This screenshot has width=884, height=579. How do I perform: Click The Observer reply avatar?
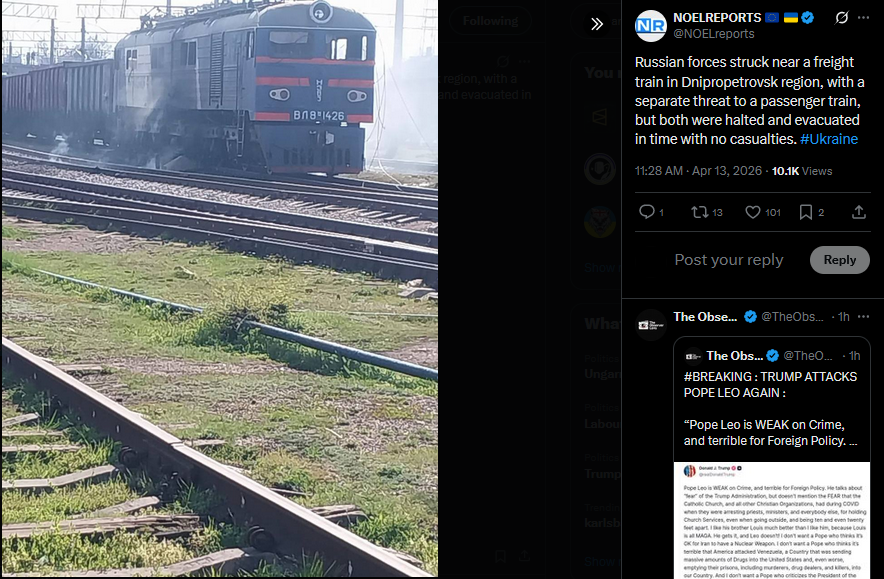[651, 325]
